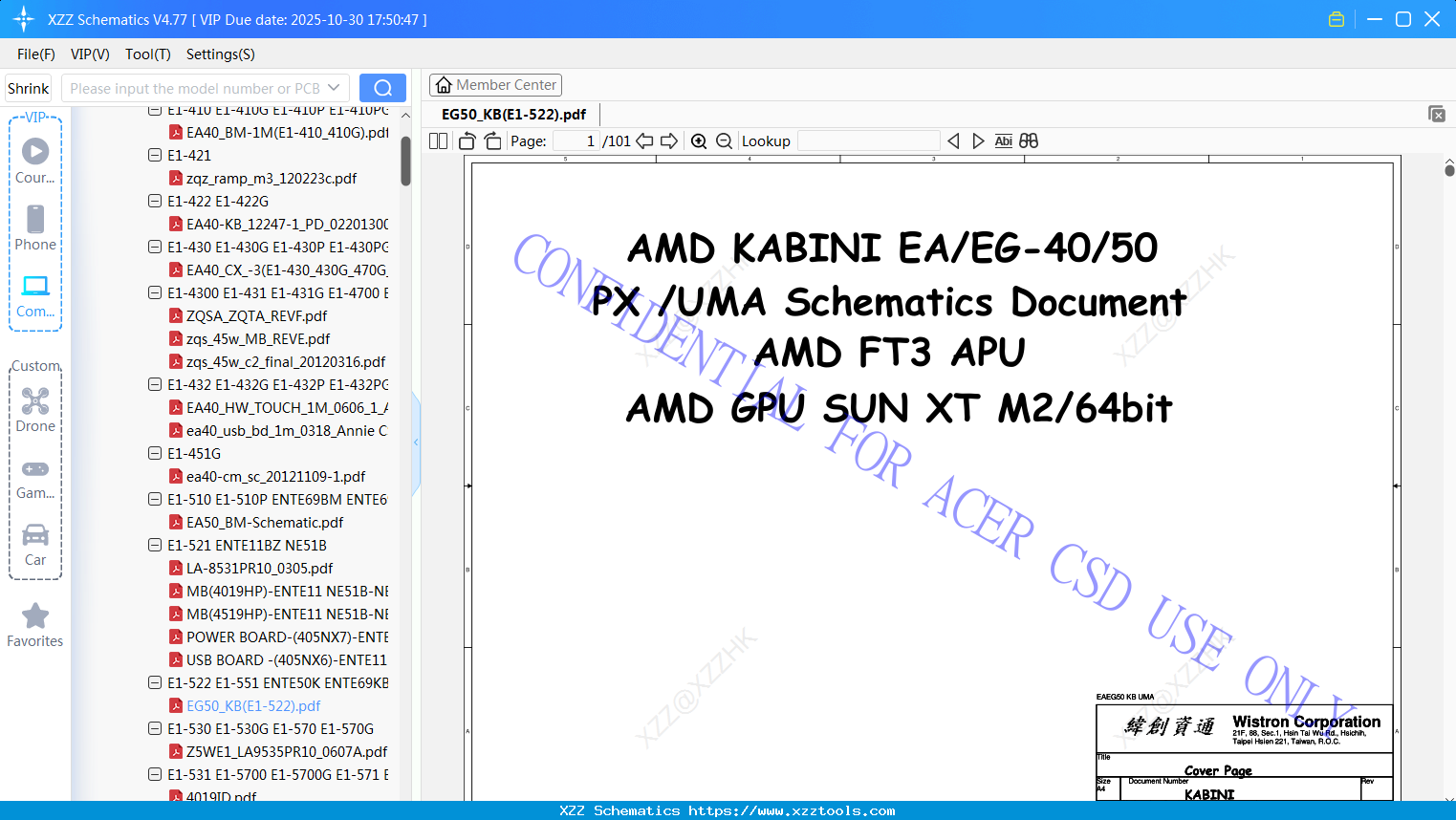Image resolution: width=1456 pixels, height=820 pixels.
Task: Zoom in on the schematic
Action: pyautogui.click(x=699, y=140)
